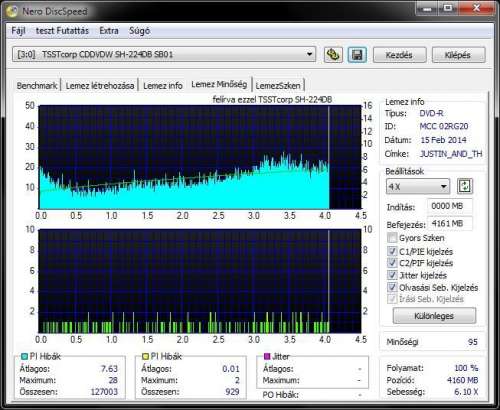Switch to the Lemez info tab
The width and height of the screenshot is (500, 410).
(x=163, y=86)
